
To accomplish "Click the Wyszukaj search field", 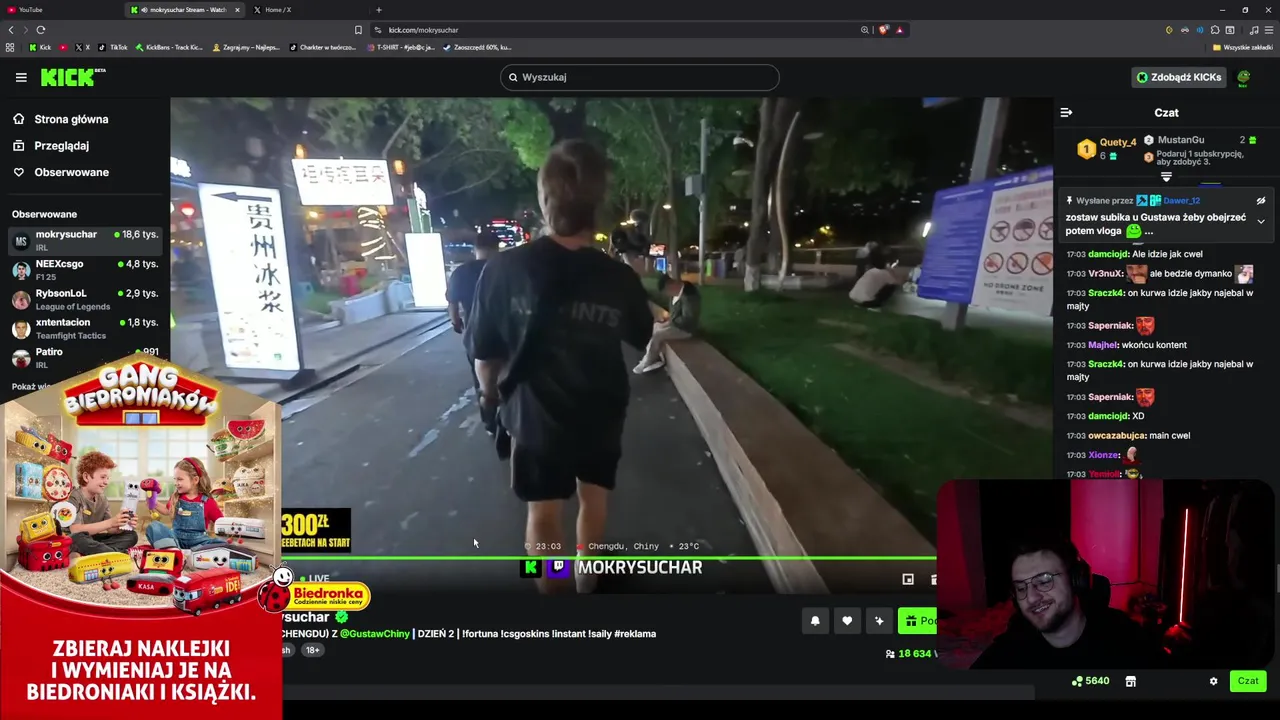I will 640,77.
